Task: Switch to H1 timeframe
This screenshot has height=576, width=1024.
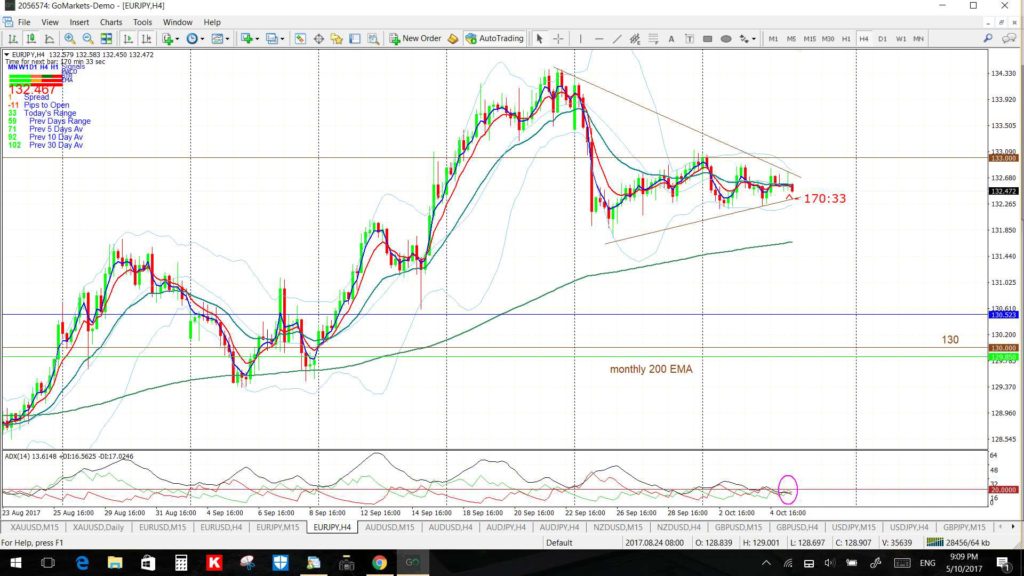Action: click(846, 39)
